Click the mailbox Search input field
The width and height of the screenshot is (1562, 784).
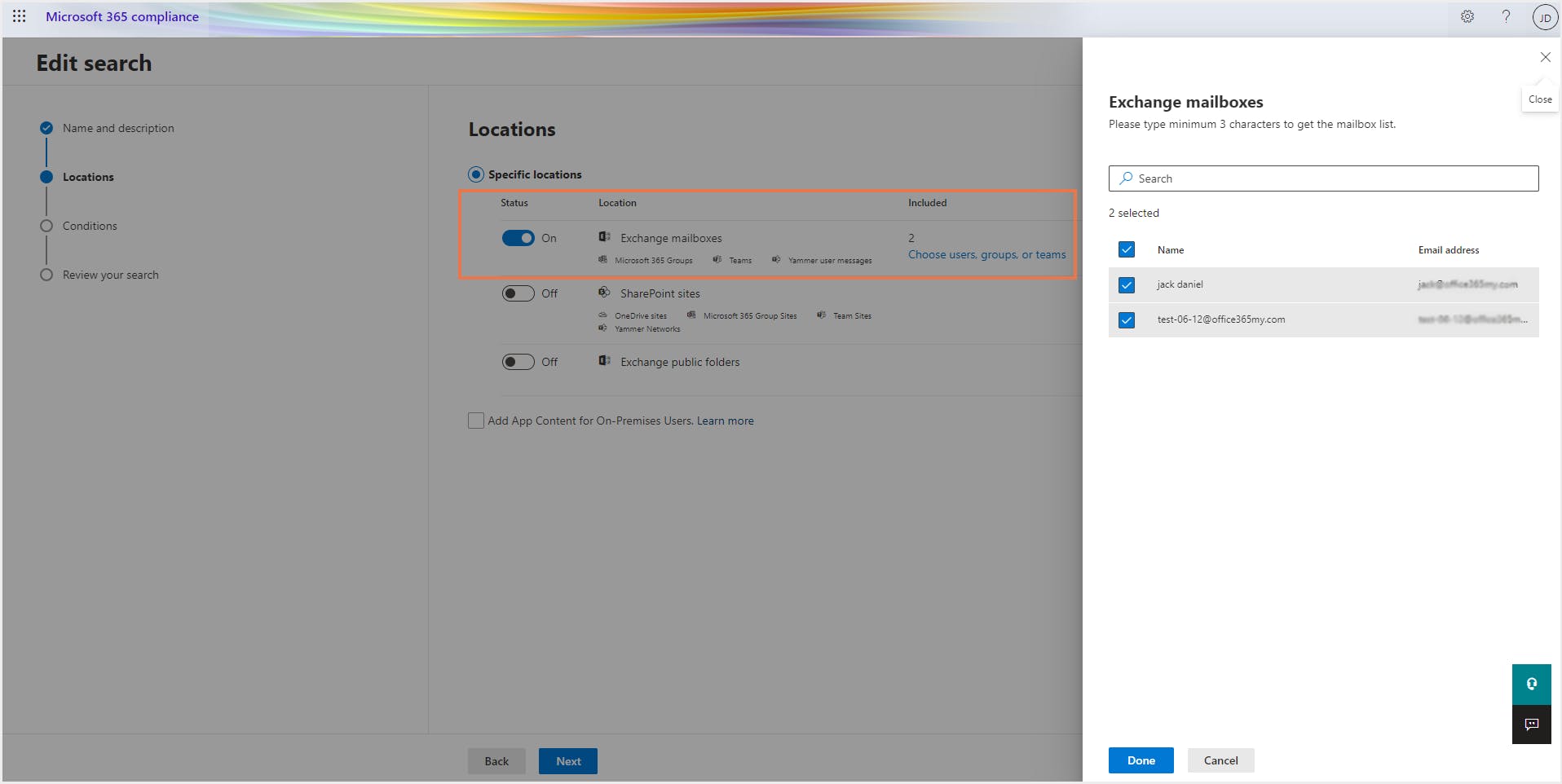point(1324,178)
